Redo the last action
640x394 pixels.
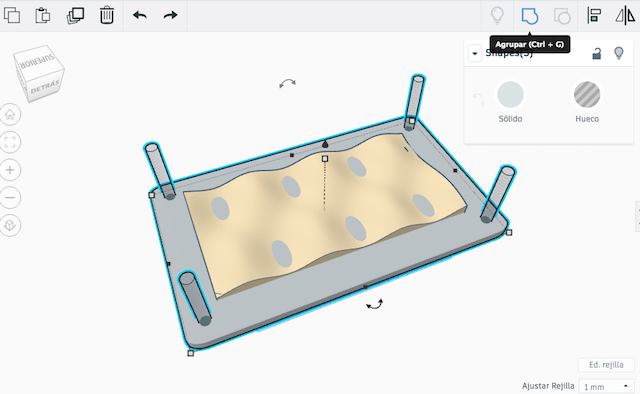(x=170, y=16)
